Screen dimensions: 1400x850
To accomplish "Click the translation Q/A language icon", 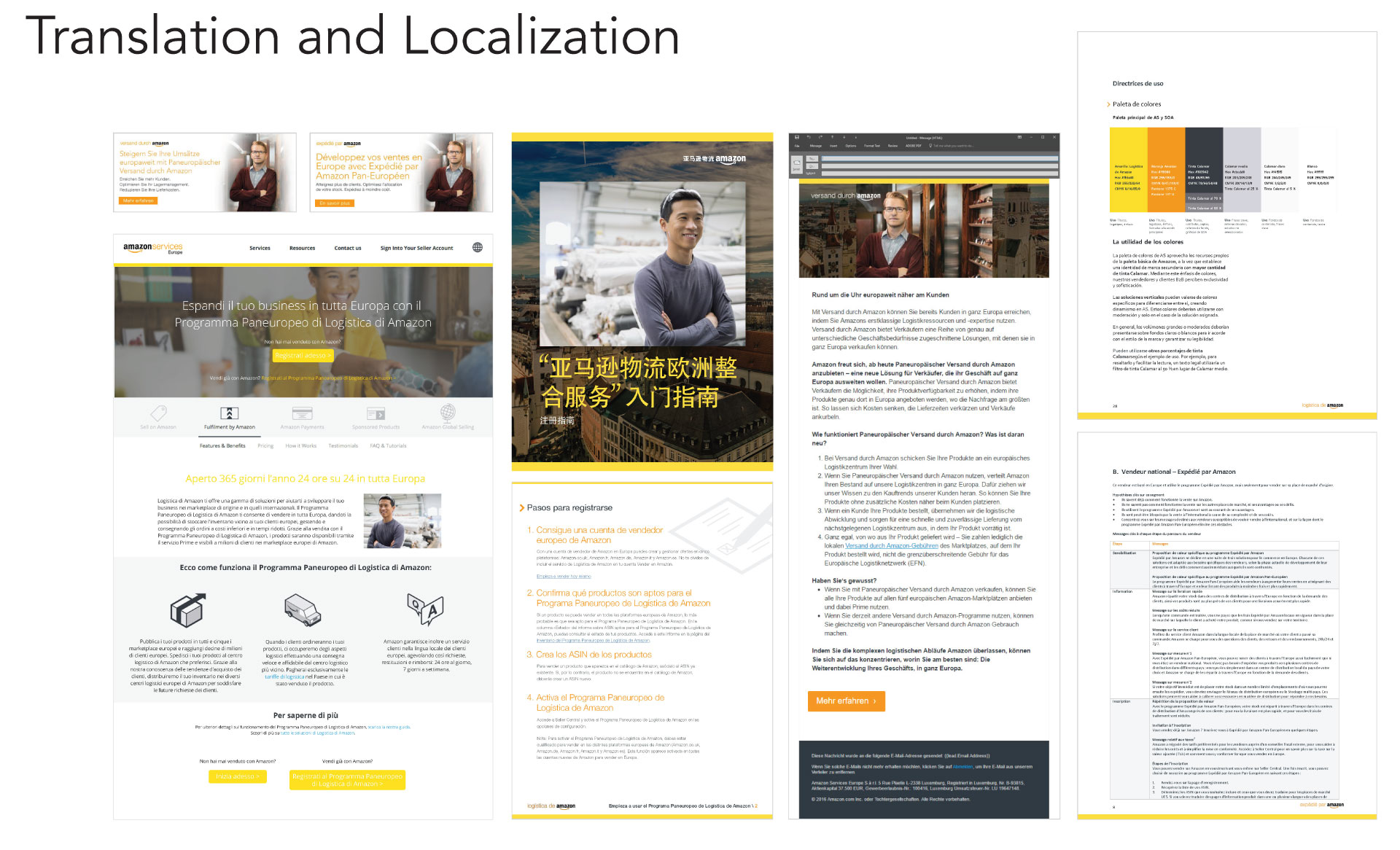I will tap(426, 609).
